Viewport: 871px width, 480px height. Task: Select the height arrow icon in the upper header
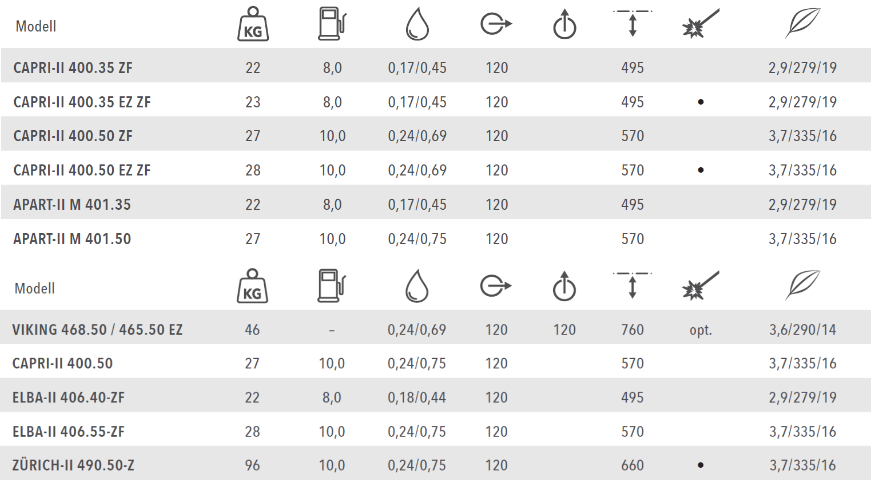[x=632, y=24]
